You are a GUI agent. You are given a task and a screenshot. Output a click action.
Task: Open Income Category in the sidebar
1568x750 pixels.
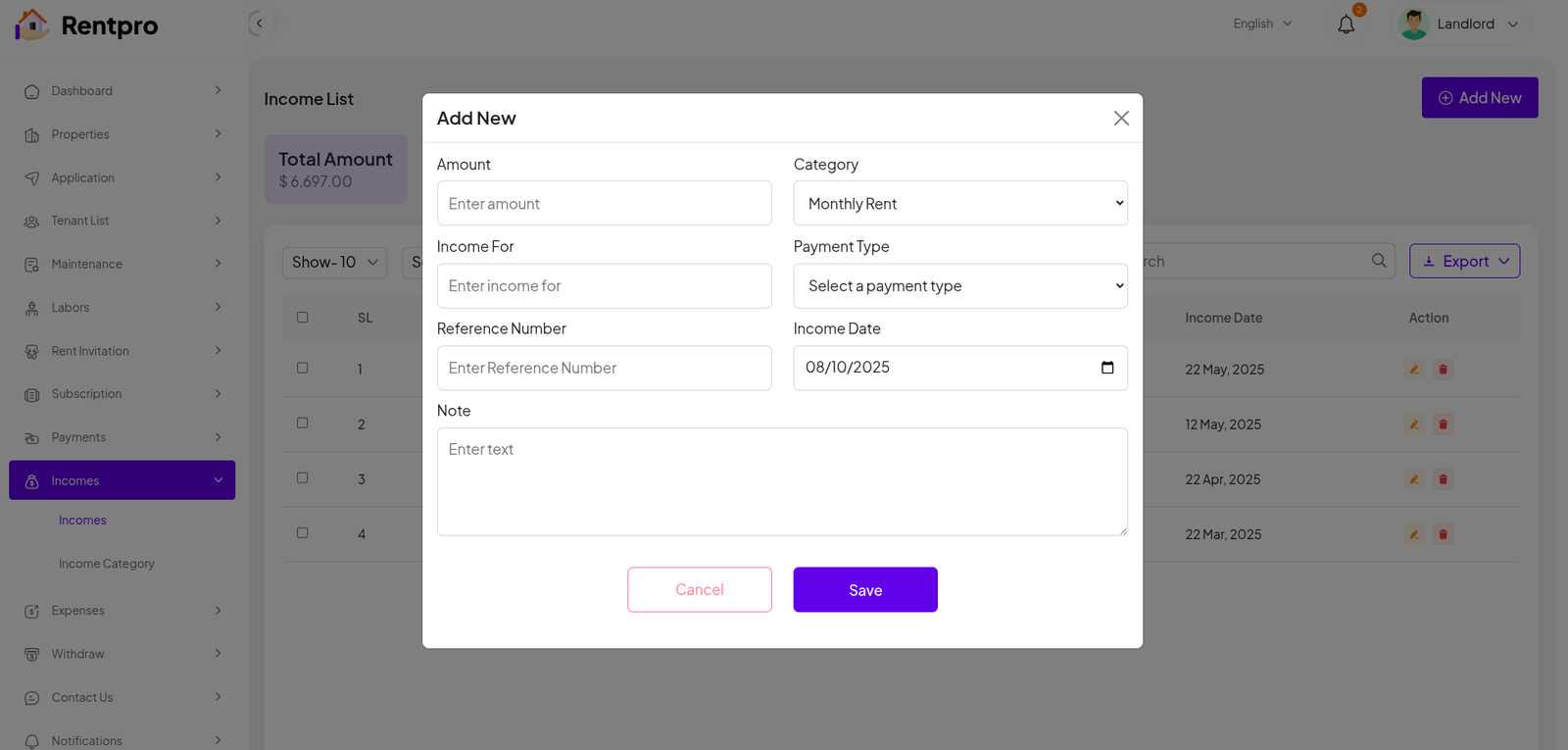pos(107,564)
